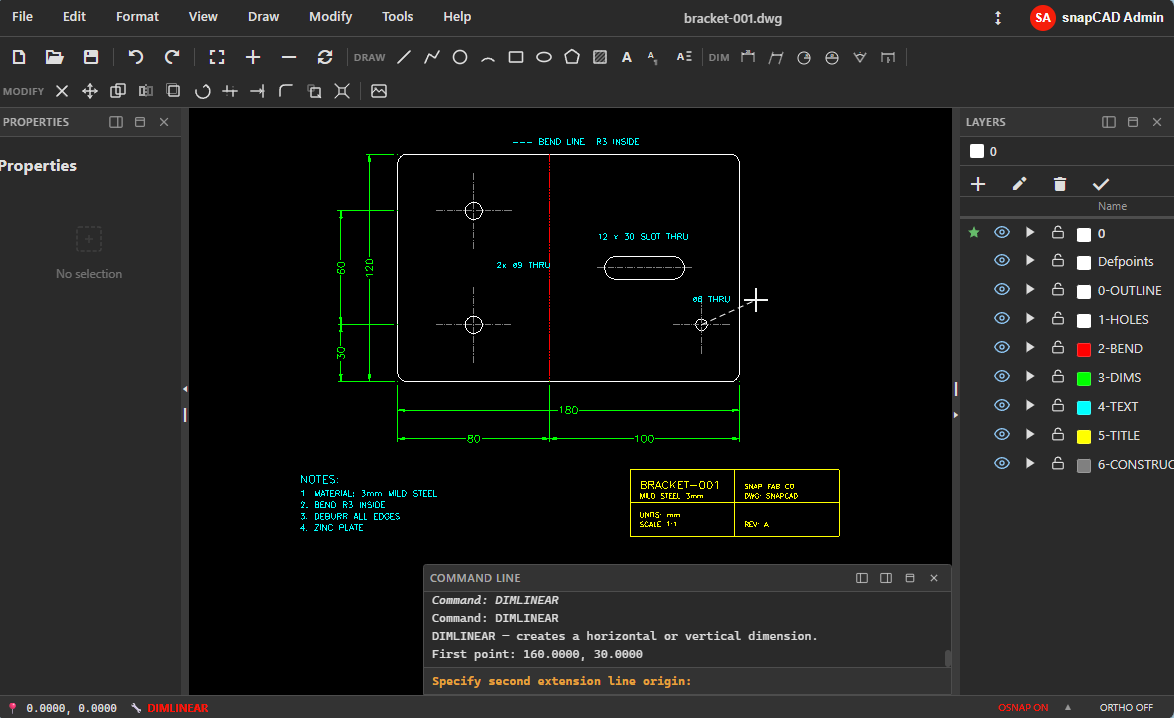Select the radius dimension tool
This screenshot has width=1174, height=718.
pos(804,57)
